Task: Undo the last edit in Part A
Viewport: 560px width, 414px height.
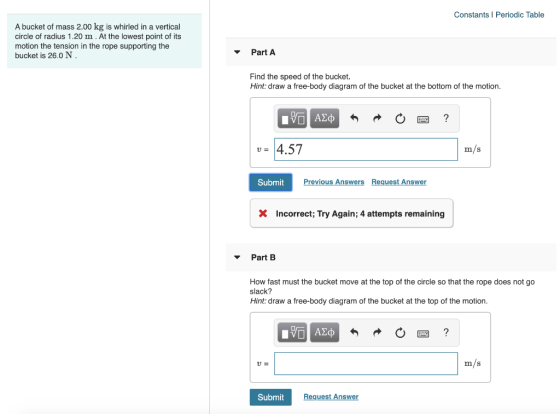Action: click(354, 118)
